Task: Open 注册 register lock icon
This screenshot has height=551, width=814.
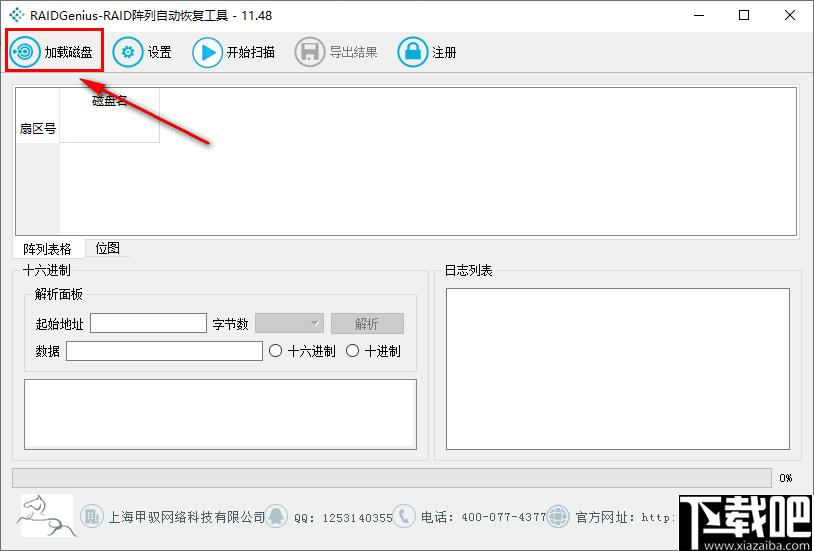Action: (412, 52)
